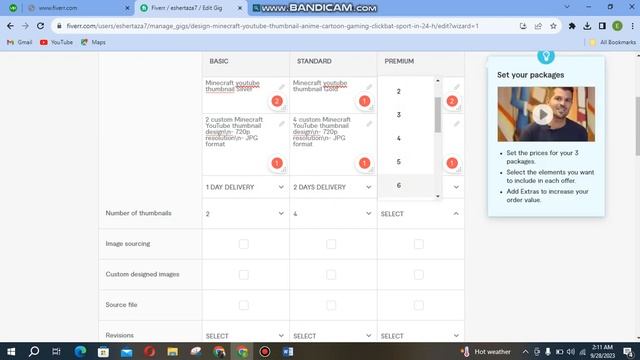This screenshot has height=360, width=640.
Task: Check Image sourcing for Standard package
Action: coord(331,244)
